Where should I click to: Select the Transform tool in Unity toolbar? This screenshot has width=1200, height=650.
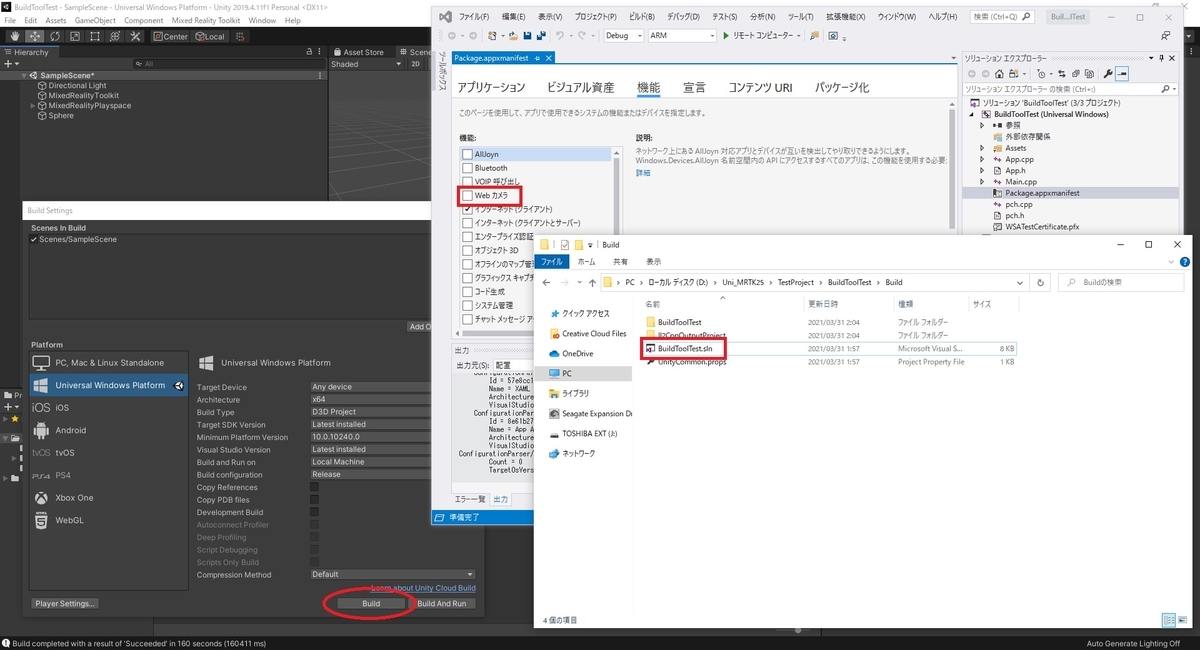coord(114,36)
